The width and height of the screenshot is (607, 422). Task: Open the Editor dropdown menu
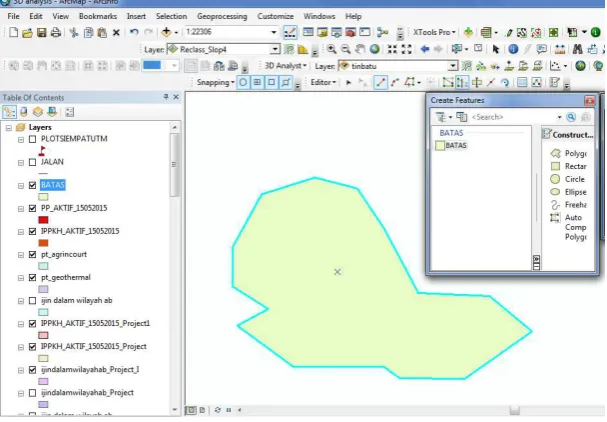(x=323, y=82)
